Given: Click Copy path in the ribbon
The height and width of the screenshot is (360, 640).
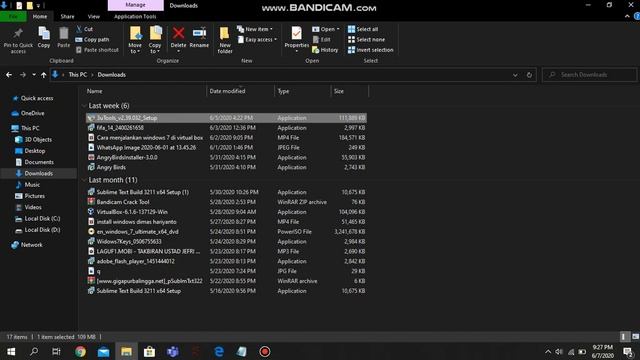Looking at the screenshot, I should tap(92, 40).
